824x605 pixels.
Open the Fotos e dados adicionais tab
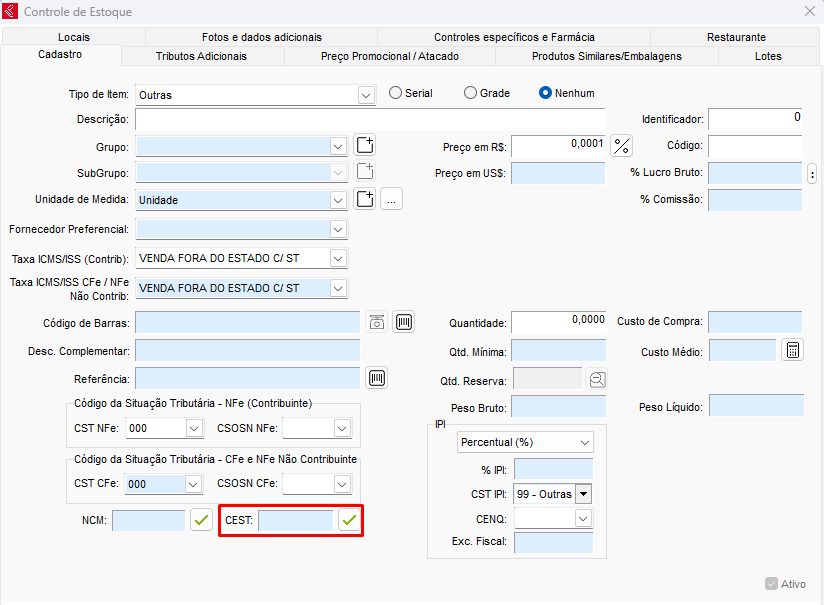262,37
